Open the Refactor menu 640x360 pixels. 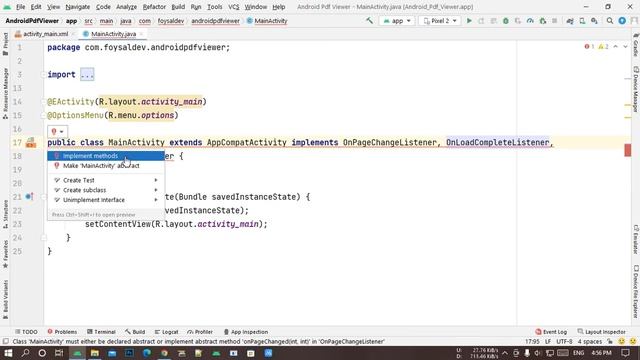click(x=154, y=7)
